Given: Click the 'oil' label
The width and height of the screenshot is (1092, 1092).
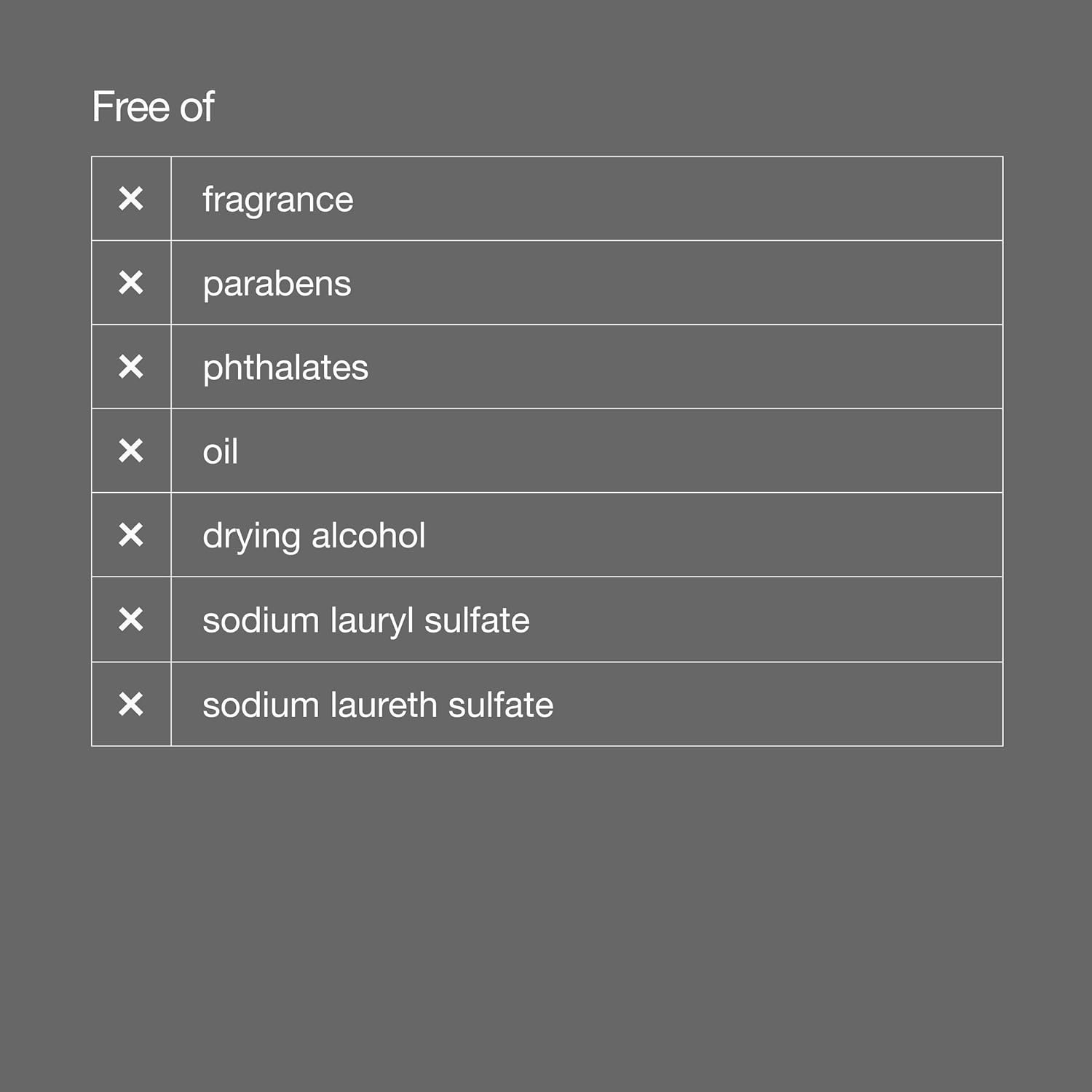Looking at the screenshot, I should click(x=220, y=452).
